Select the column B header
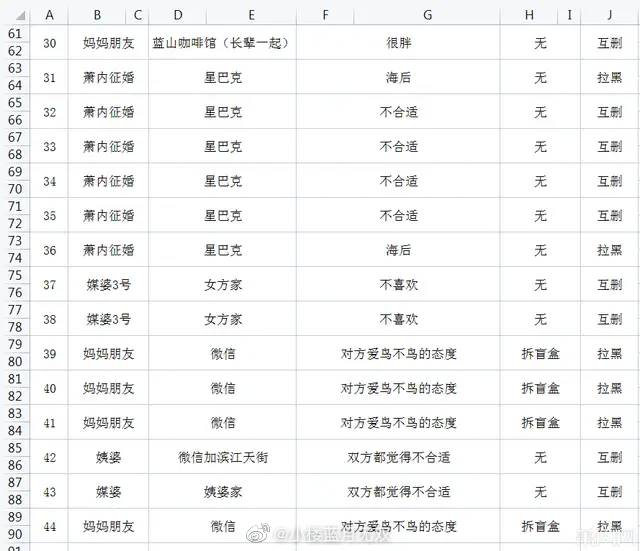This screenshot has width=640, height=551. [x=97, y=15]
